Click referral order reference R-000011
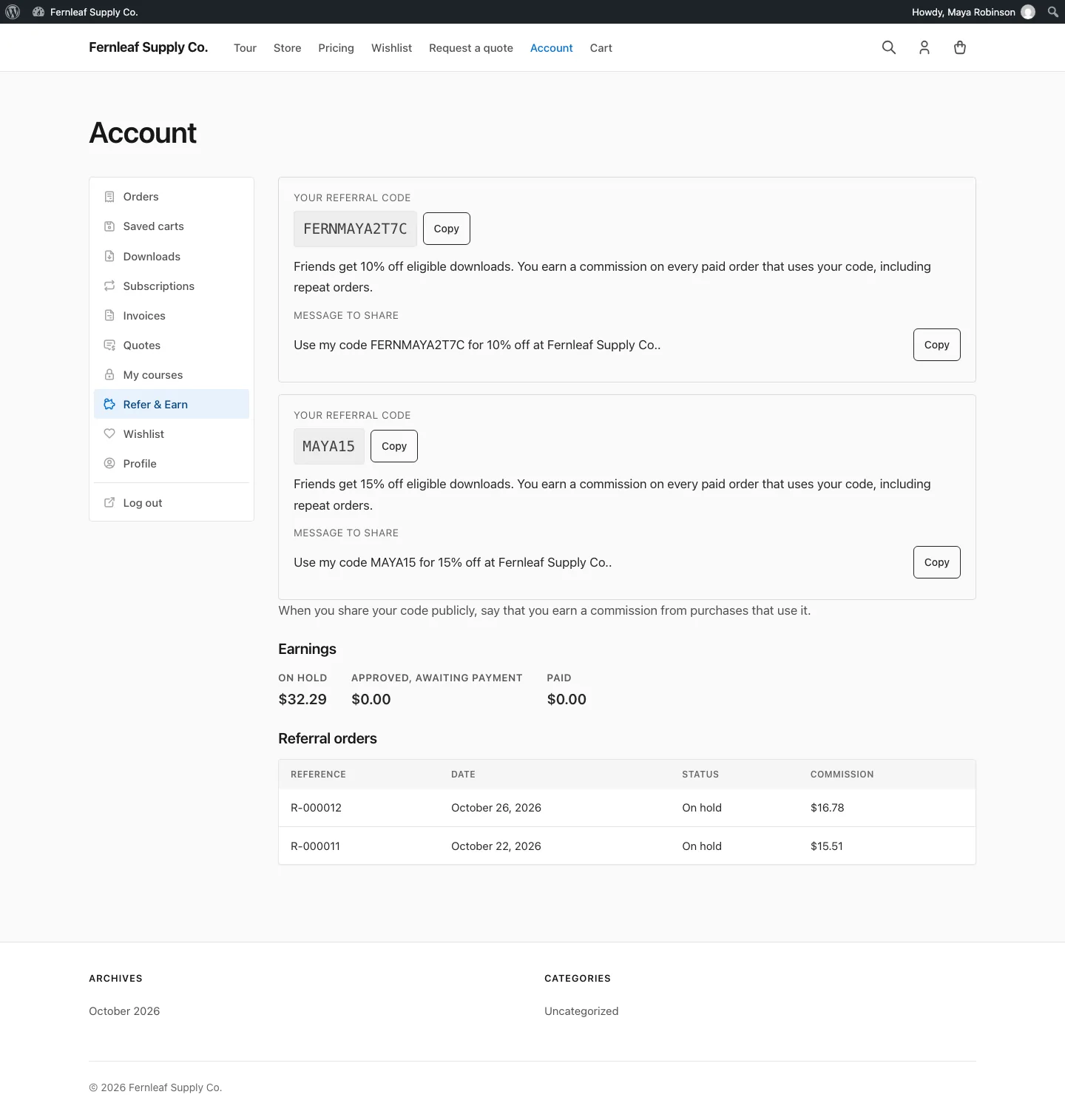 315,846
